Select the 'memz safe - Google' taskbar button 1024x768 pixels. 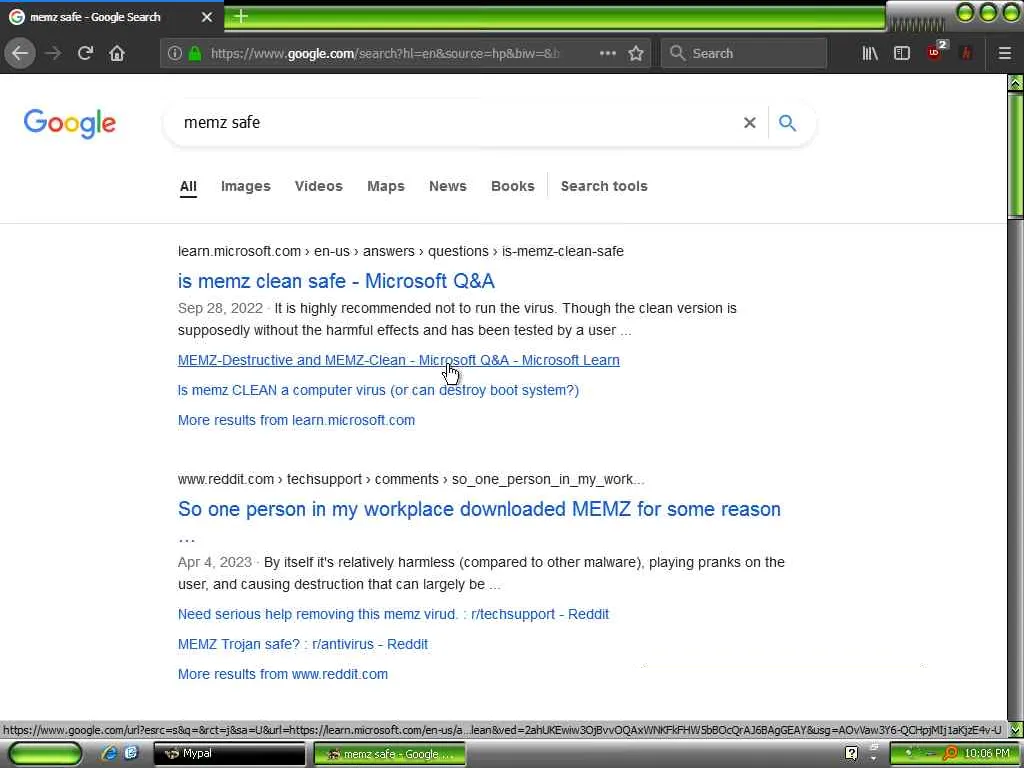pos(390,754)
